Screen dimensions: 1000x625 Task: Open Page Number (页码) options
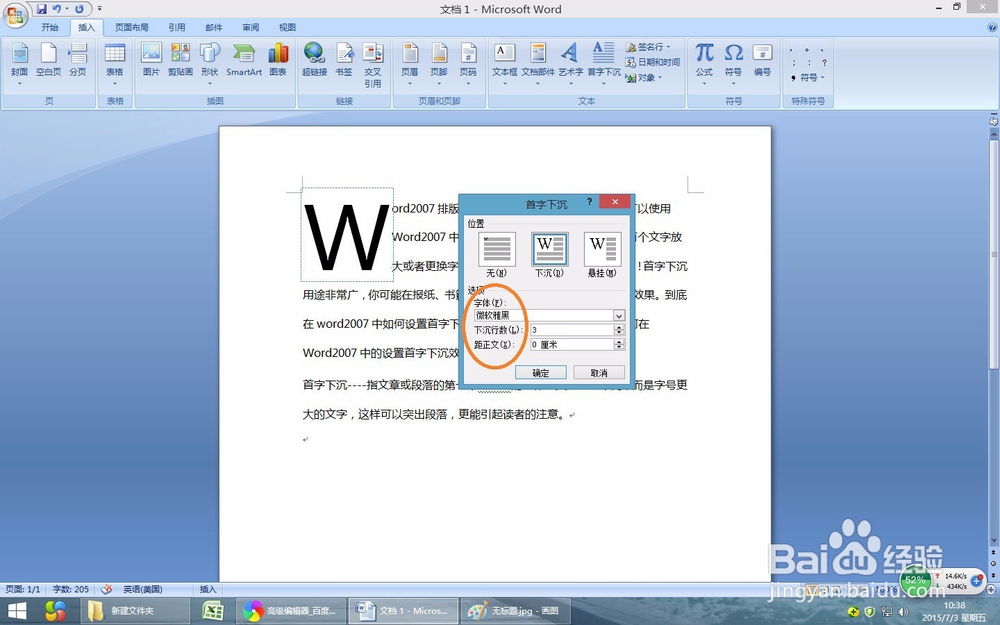click(468, 63)
